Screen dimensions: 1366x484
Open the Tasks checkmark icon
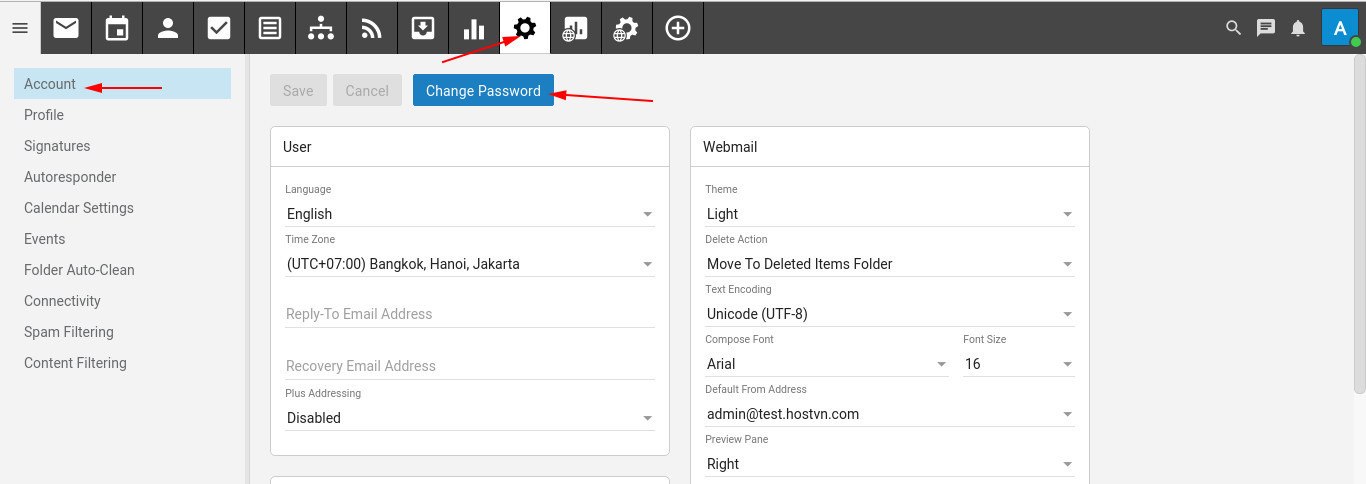[219, 28]
